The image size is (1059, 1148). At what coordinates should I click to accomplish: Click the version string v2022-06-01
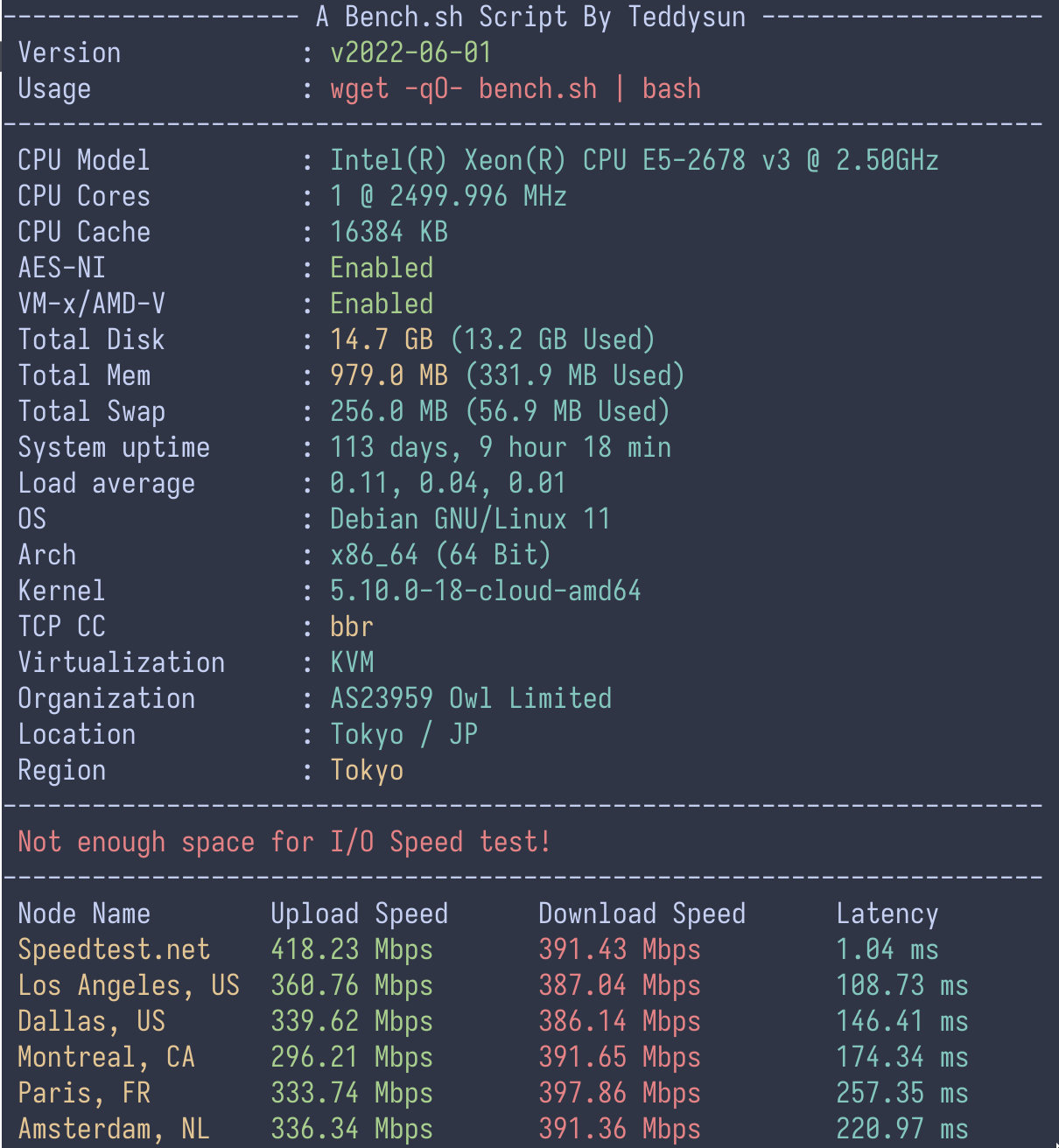pyautogui.click(x=410, y=52)
